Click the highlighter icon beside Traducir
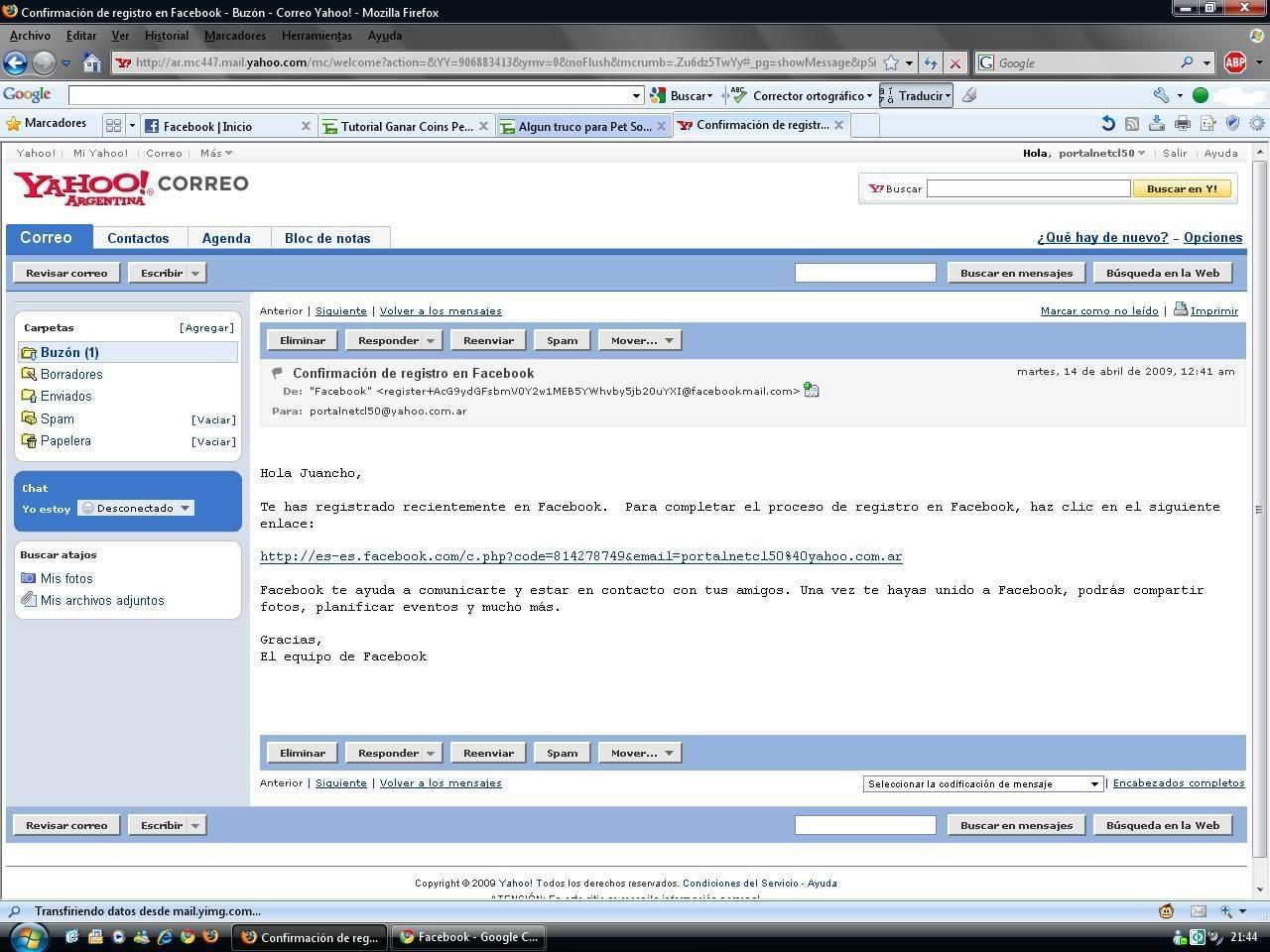This screenshot has height=952, width=1270. point(969,95)
